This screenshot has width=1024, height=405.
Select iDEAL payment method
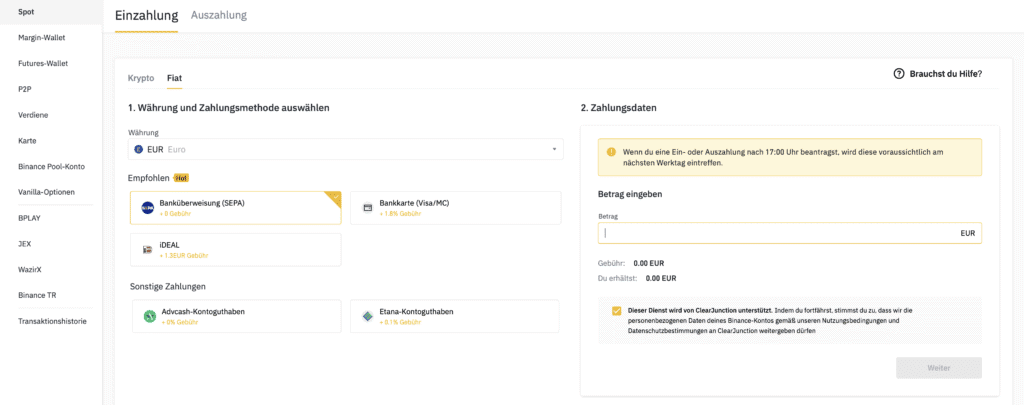coord(236,250)
